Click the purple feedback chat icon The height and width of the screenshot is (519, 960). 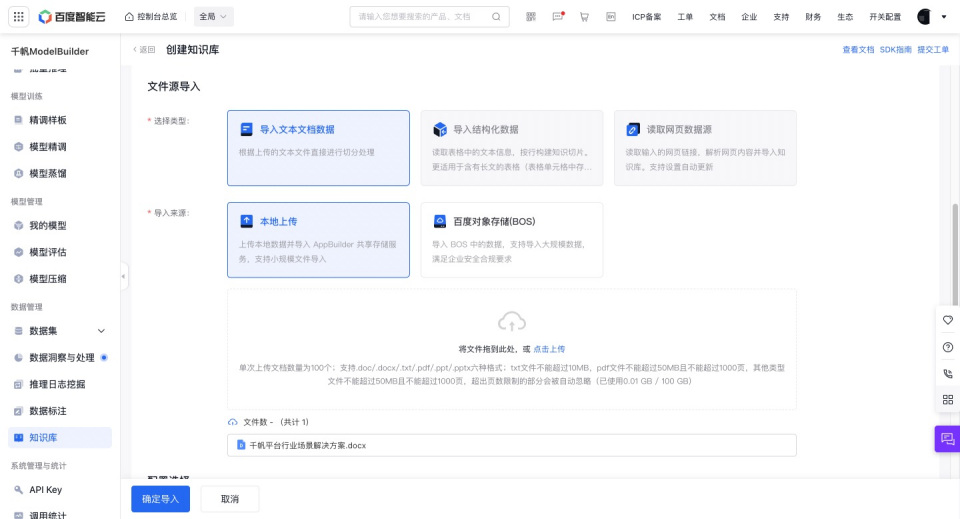946,439
